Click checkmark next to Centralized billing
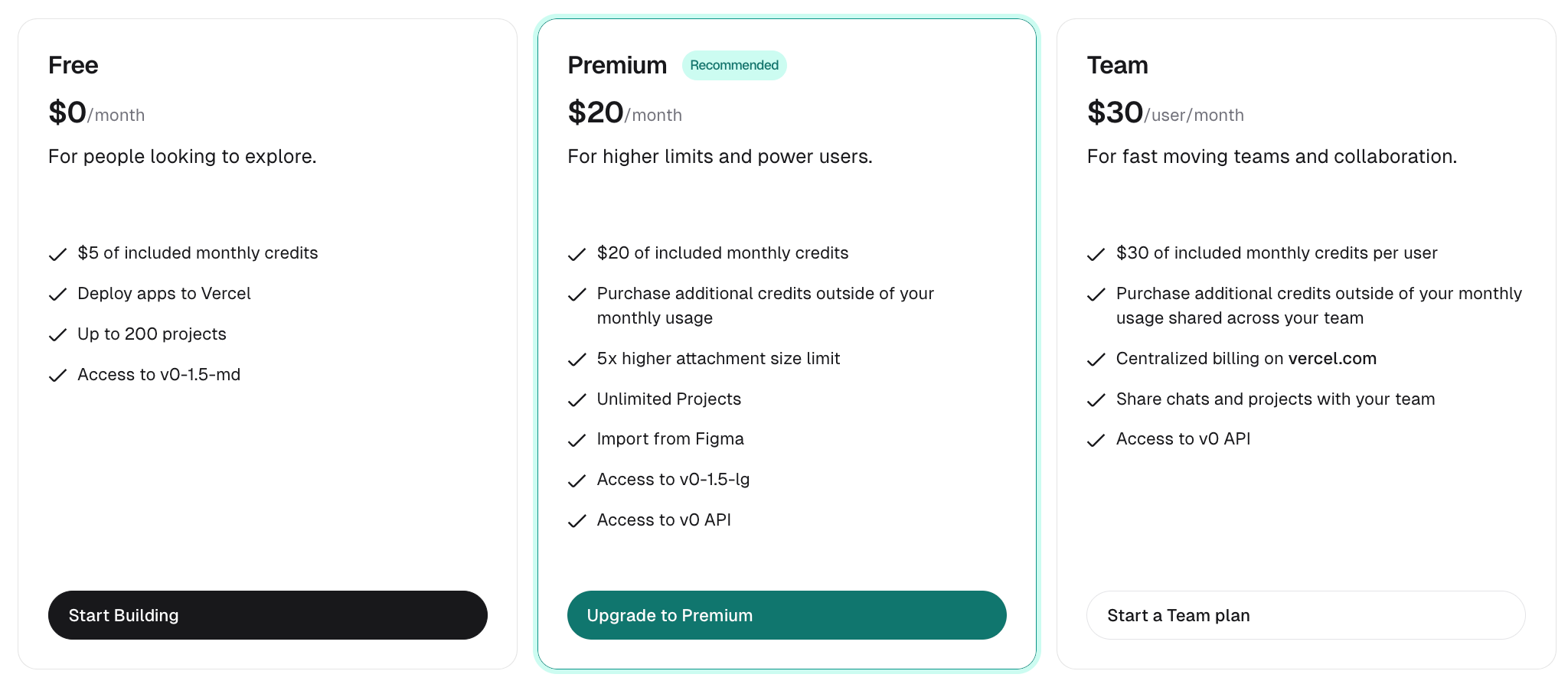This screenshot has height=684, width=1568. 1096,360
